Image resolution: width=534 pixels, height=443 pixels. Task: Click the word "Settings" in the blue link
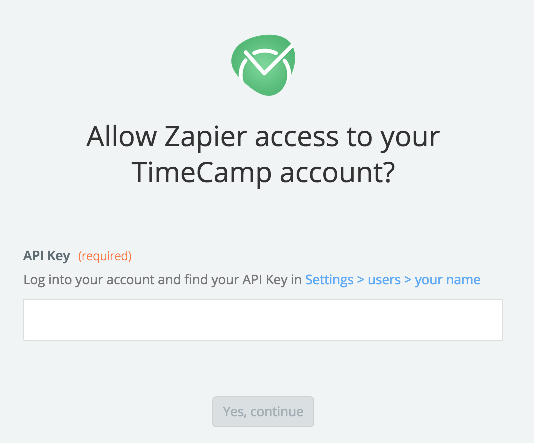pos(329,280)
